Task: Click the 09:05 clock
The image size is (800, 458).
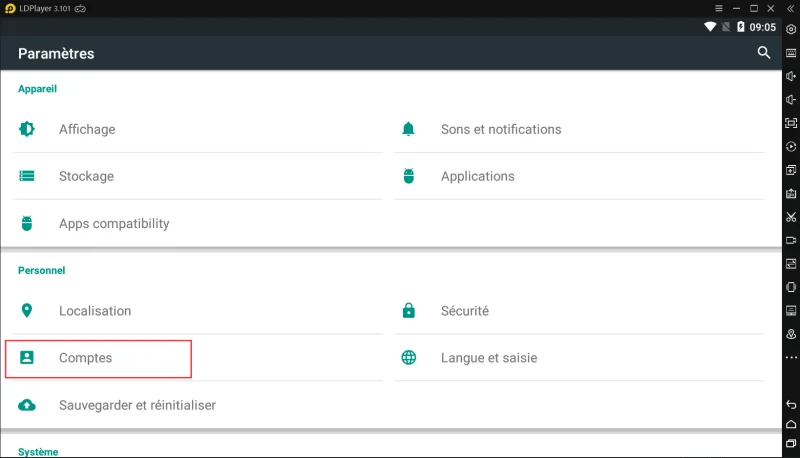Action: [x=762, y=28]
